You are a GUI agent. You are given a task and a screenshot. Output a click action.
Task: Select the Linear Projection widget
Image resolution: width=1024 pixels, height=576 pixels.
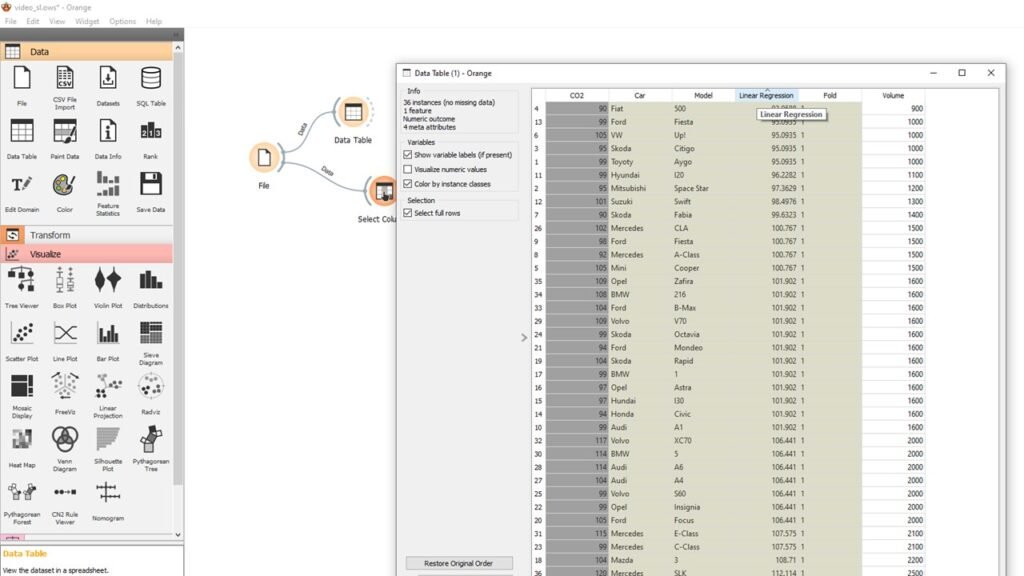[x=108, y=396]
